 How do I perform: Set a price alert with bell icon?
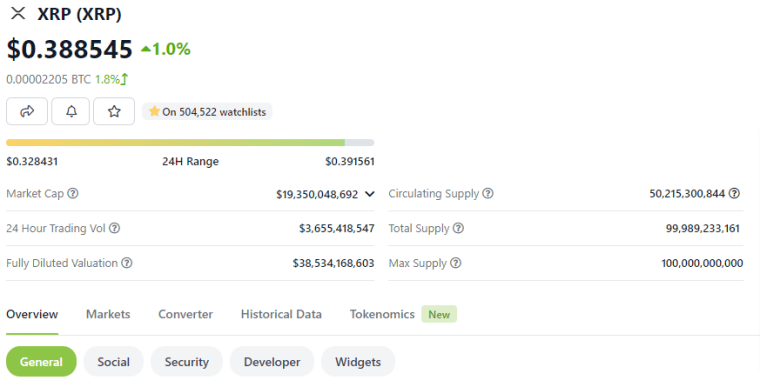coord(71,111)
